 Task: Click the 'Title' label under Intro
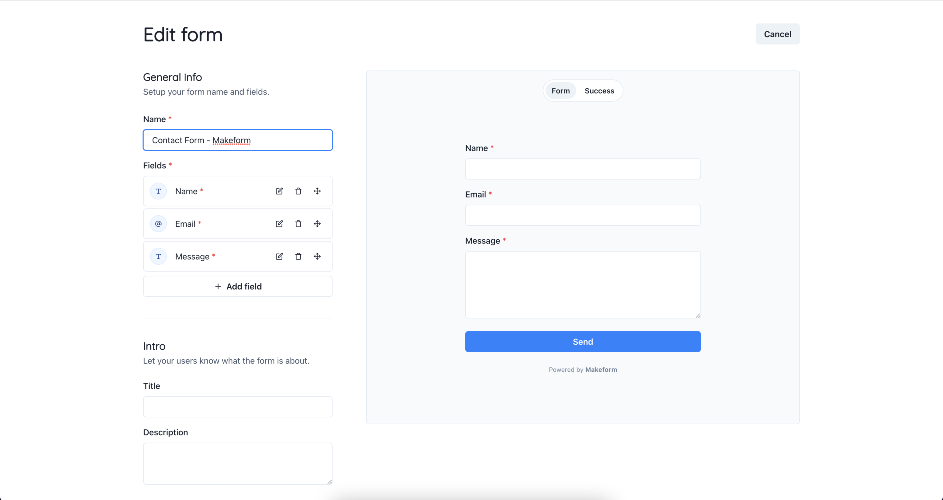pyautogui.click(x=152, y=386)
